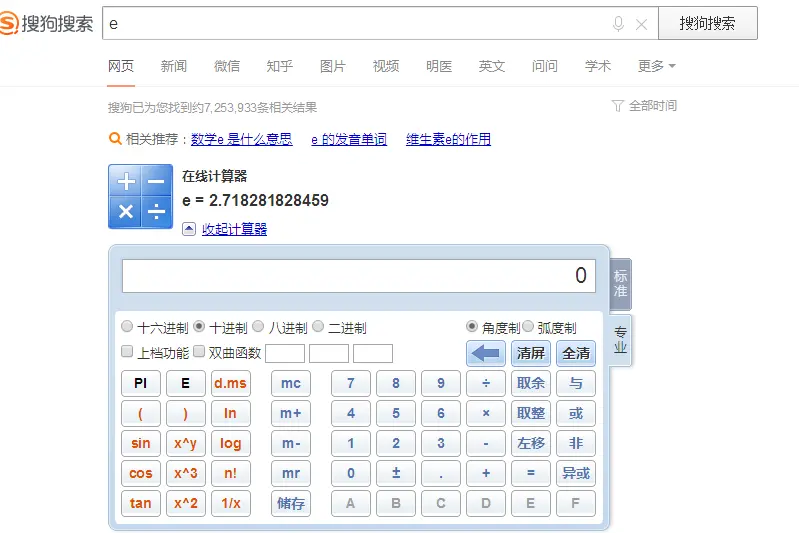Switch to the 明医 tab

pos(439,66)
